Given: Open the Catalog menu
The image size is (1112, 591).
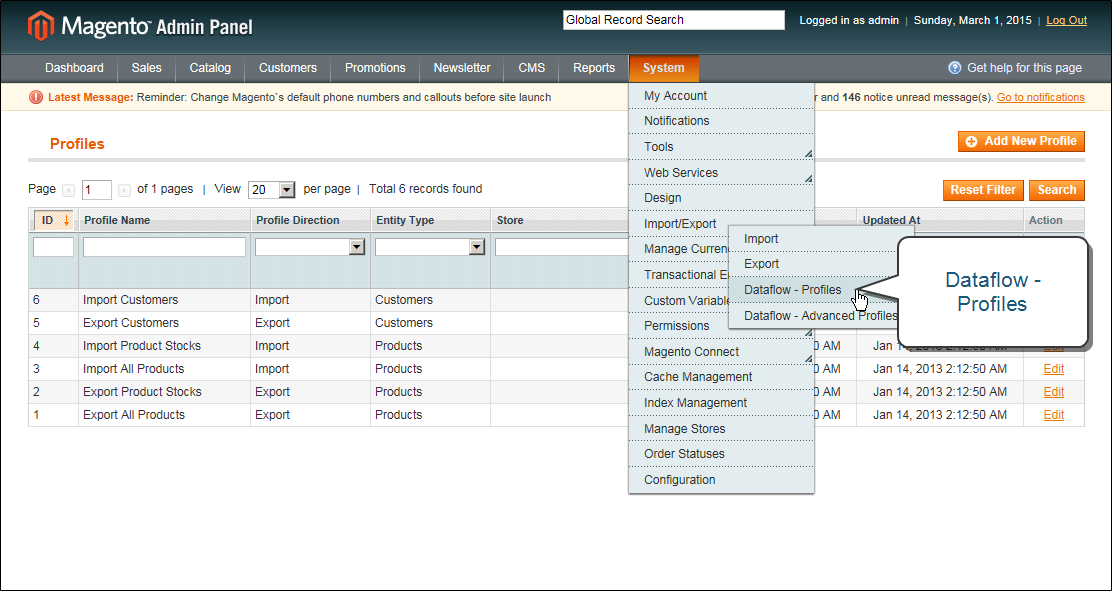Looking at the screenshot, I should click(x=210, y=68).
